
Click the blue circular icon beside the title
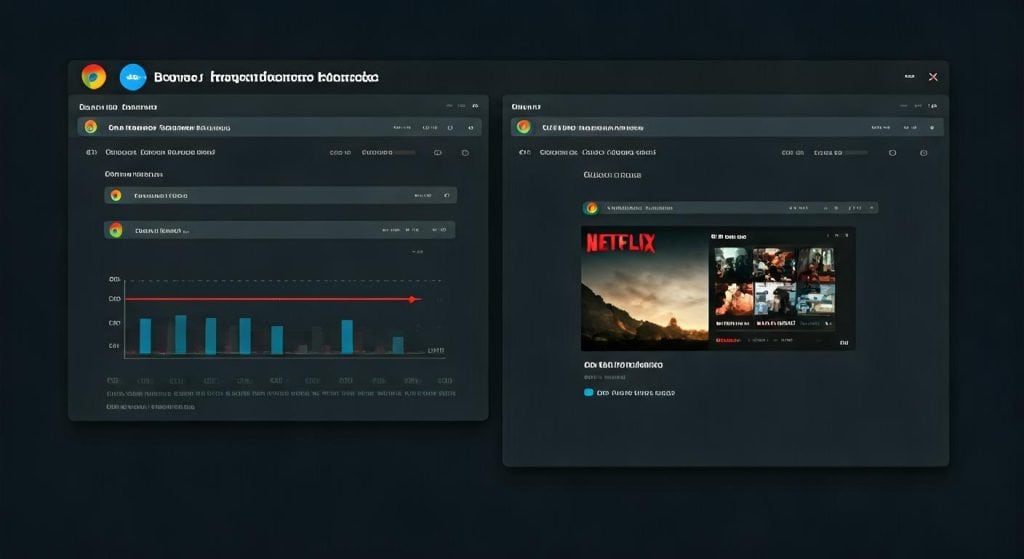[133, 77]
